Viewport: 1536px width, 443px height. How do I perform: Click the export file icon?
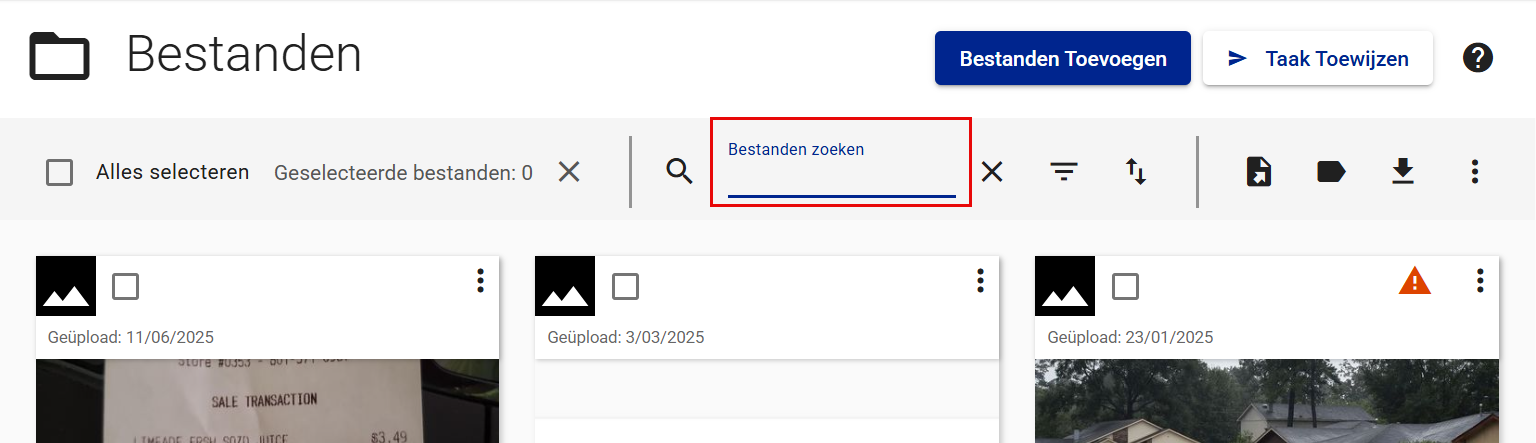pyautogui.click(x=1258, y=172)
